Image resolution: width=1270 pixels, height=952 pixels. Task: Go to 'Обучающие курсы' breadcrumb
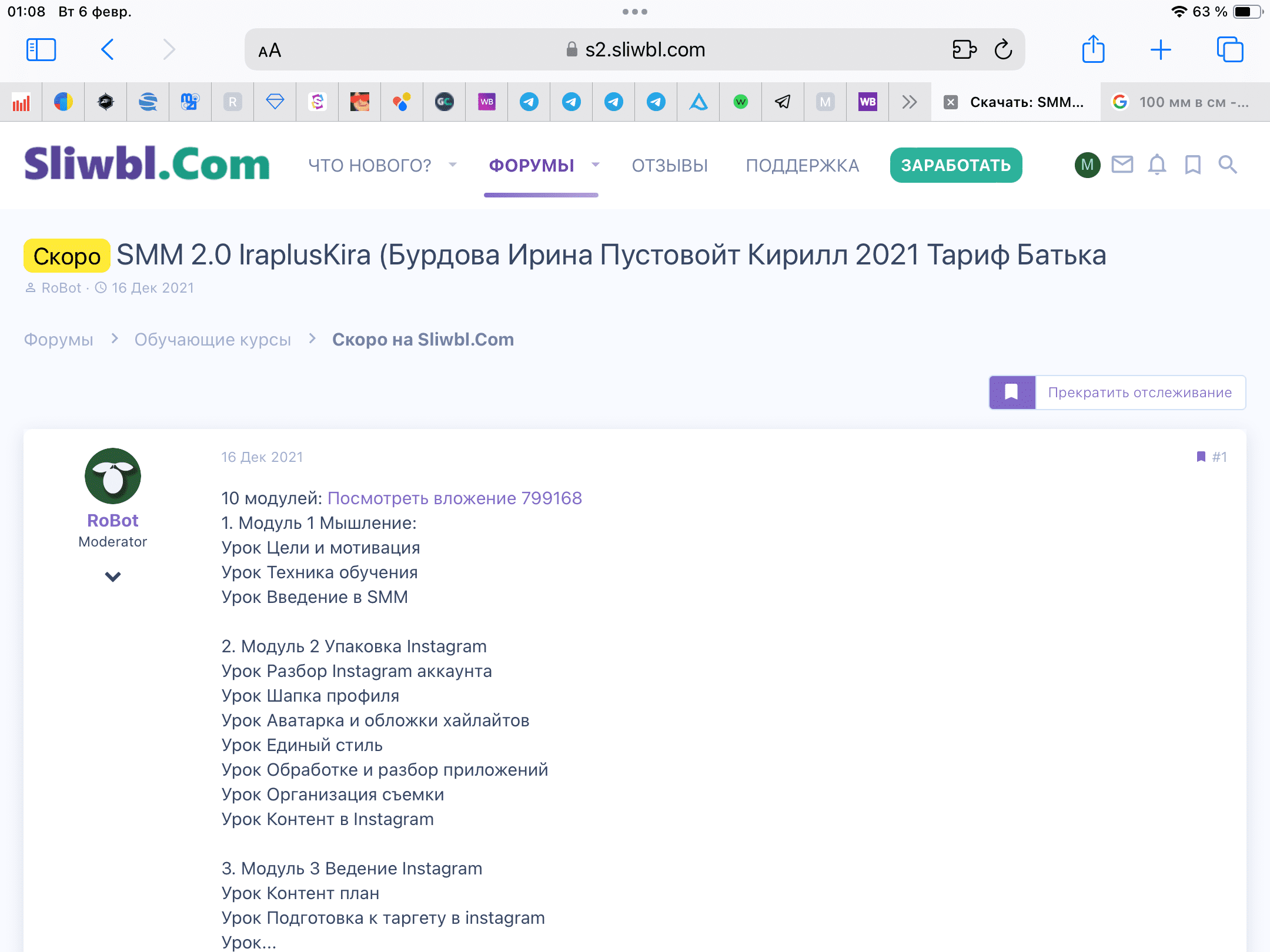pos(213,340)
